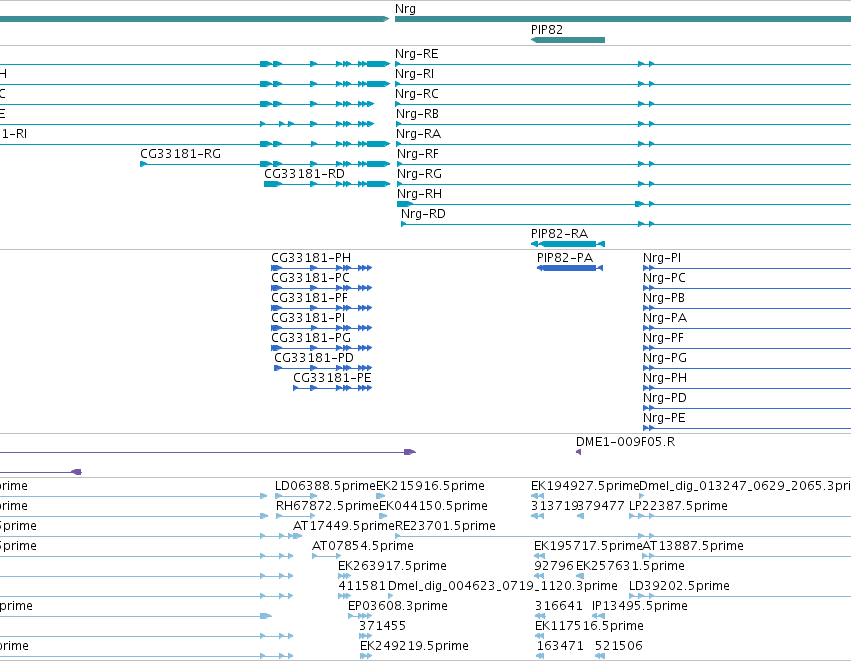Click EST EP03608.3prime

[398, 606]
